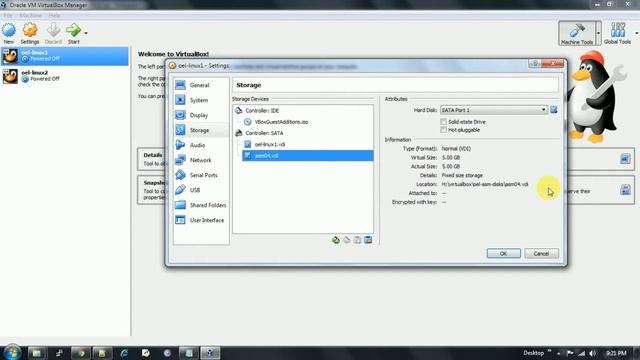The height and width of the screenshot is (360, 640).
Task: Open the Windows Start orb
Action: (x=11, y=353)
